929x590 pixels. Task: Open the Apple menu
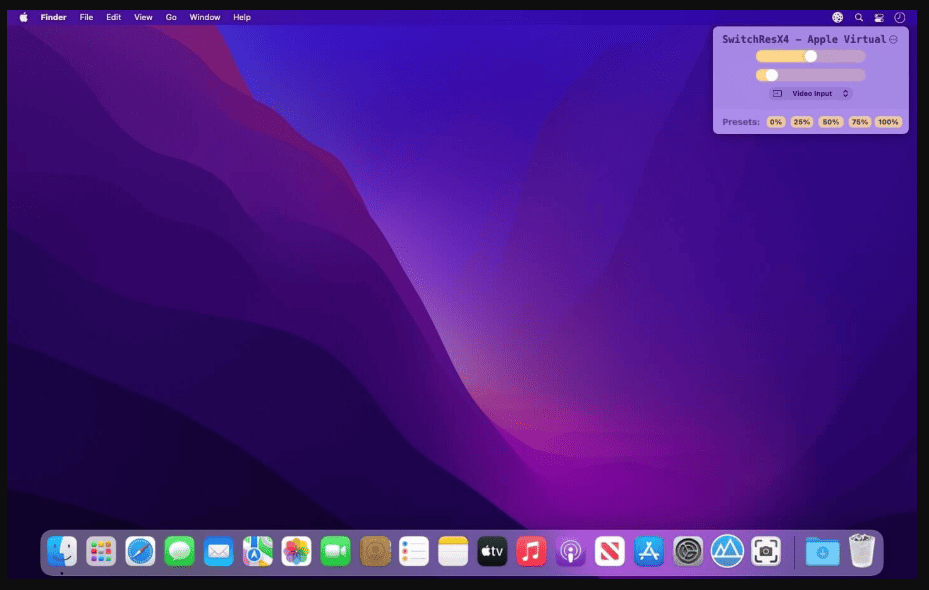pos(24,17)
